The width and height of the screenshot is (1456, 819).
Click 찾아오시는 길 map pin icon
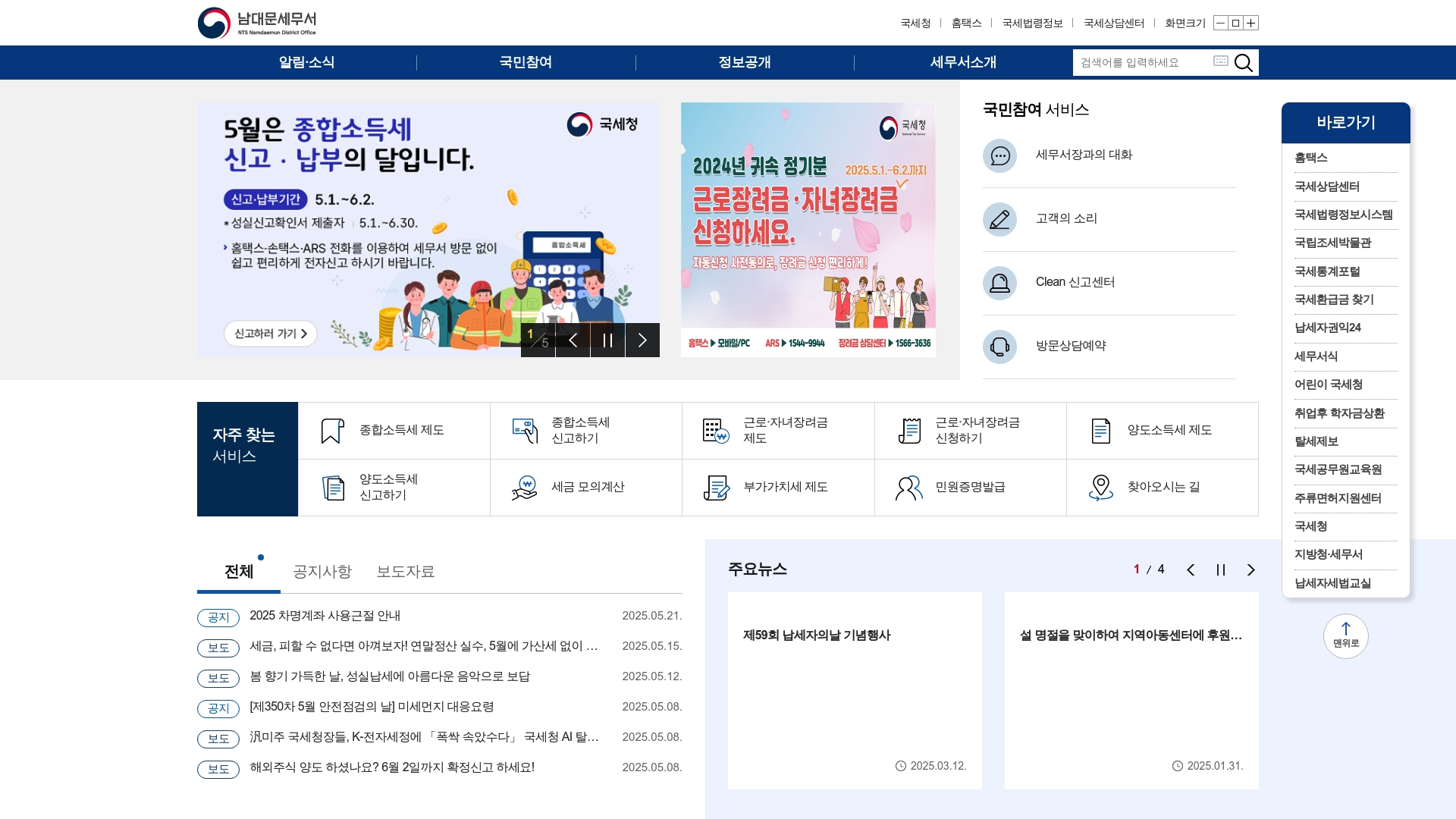click(1100, 488)
